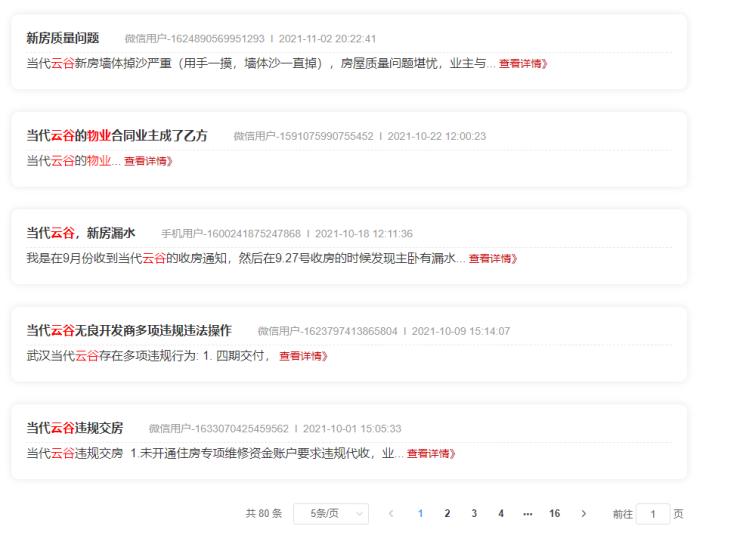Focus the 前往 page number input
The height and width of the screenshot is (554, 740).
point(653,514)
